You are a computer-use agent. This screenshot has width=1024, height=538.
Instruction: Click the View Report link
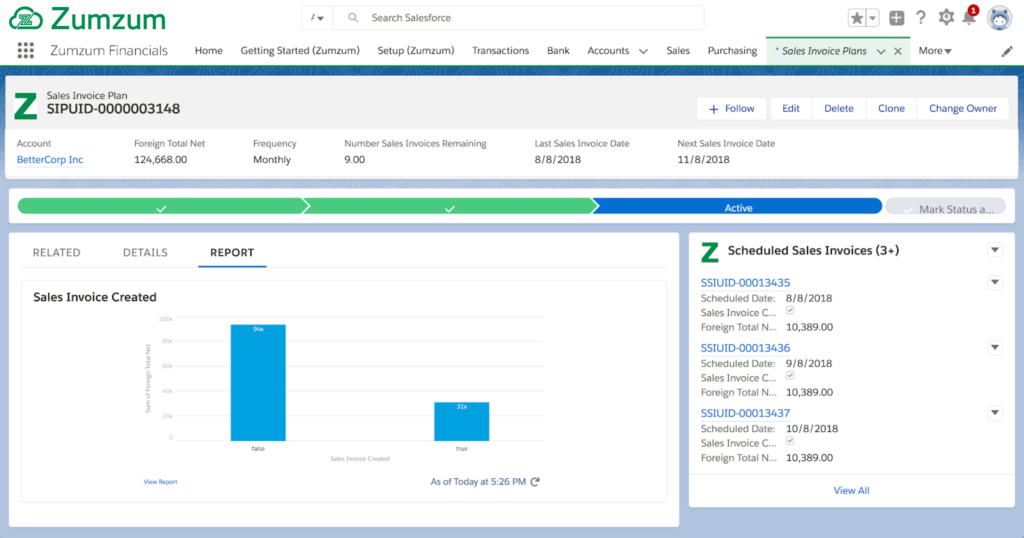pyautogui.click(x=160, y=482)
